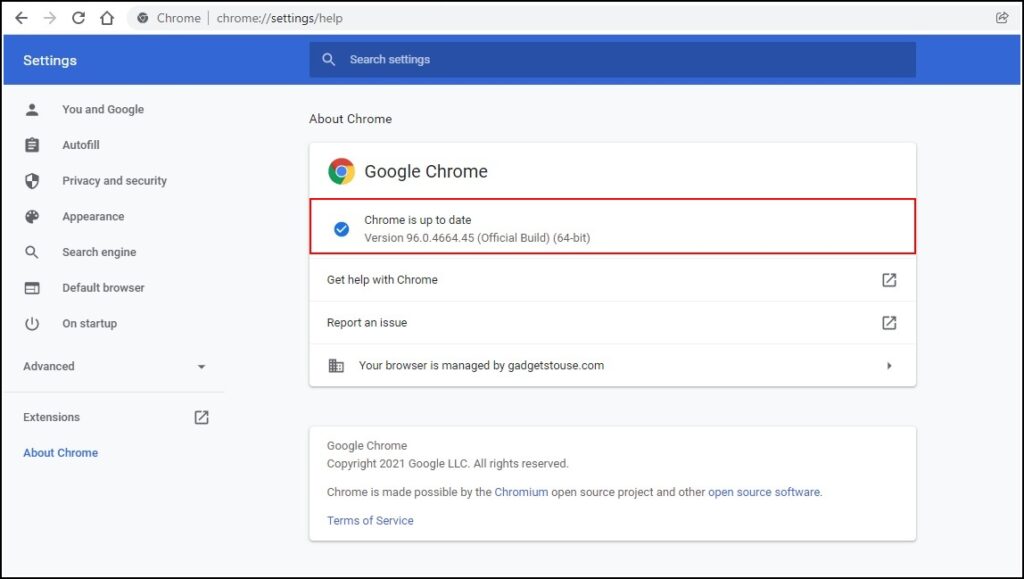Screen dimensions: 1024x579
Task: Click external link icon for Report an issue
Action: (x=889, y=322)
